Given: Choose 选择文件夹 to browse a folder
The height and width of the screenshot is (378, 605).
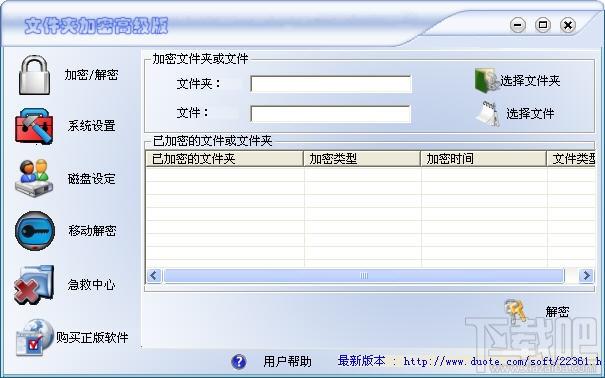Looking at the screenshot, I should [x=530, y=81].
